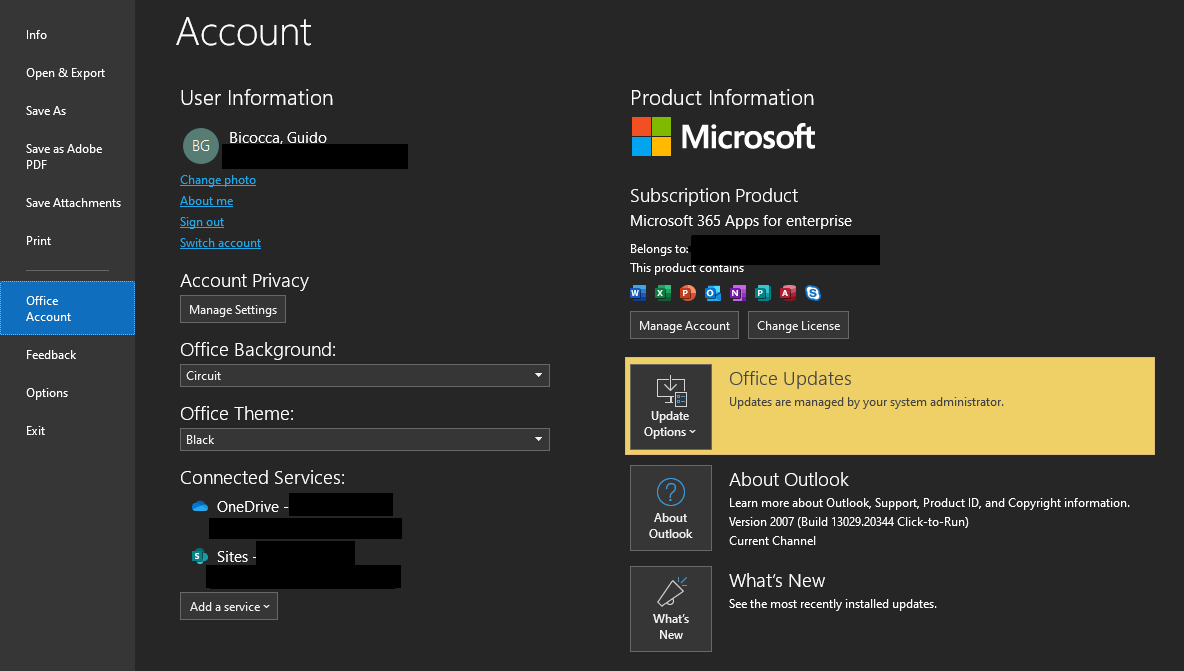Open the Update Options dropdown button
This screenshot has height=671, width=1184.
pos(671,407)
